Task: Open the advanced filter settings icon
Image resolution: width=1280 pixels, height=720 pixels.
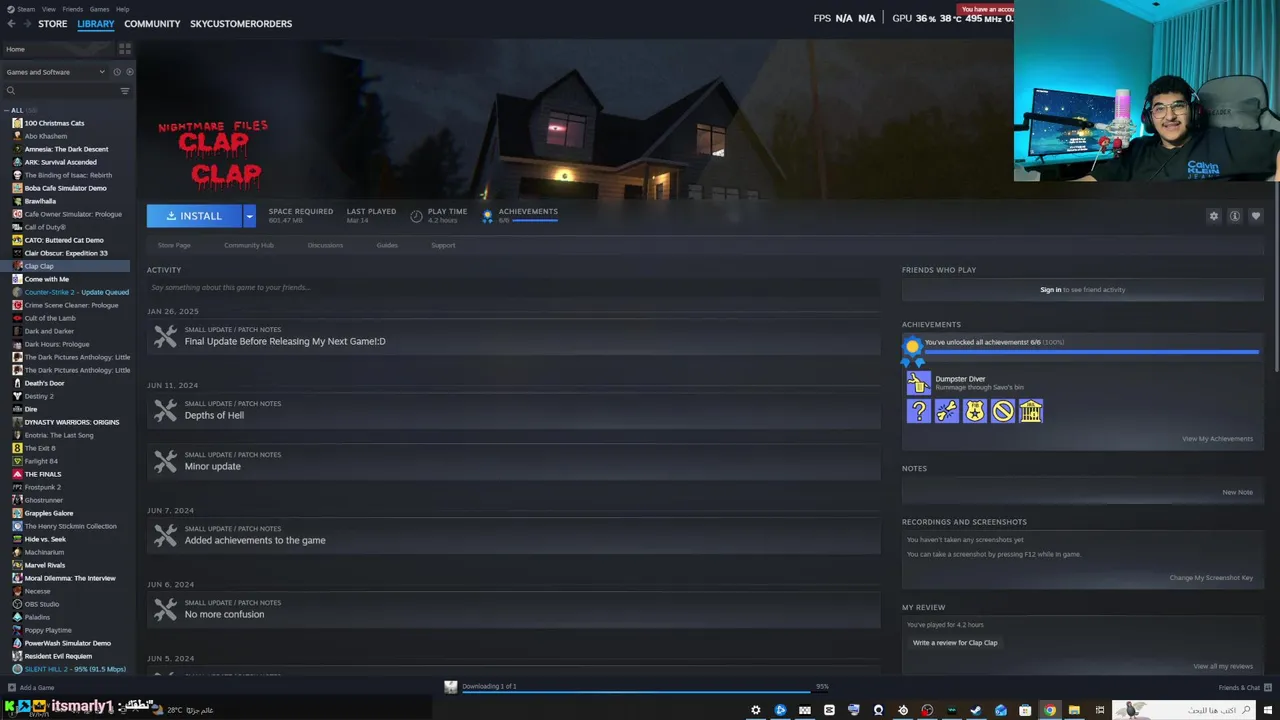Action: pos(125,91)
